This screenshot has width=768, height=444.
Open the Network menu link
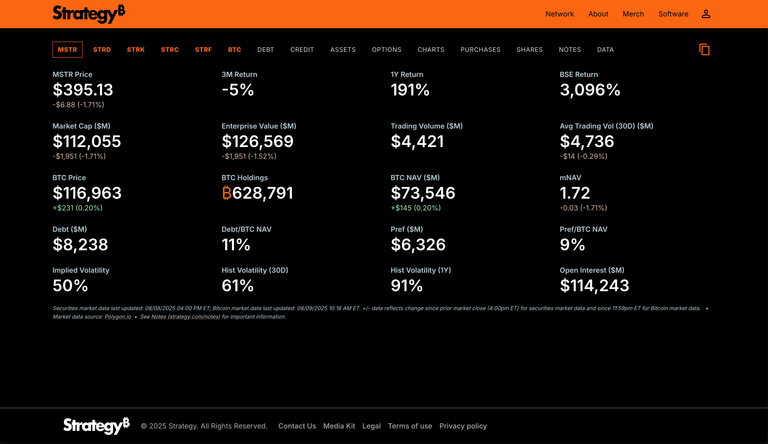560,14
